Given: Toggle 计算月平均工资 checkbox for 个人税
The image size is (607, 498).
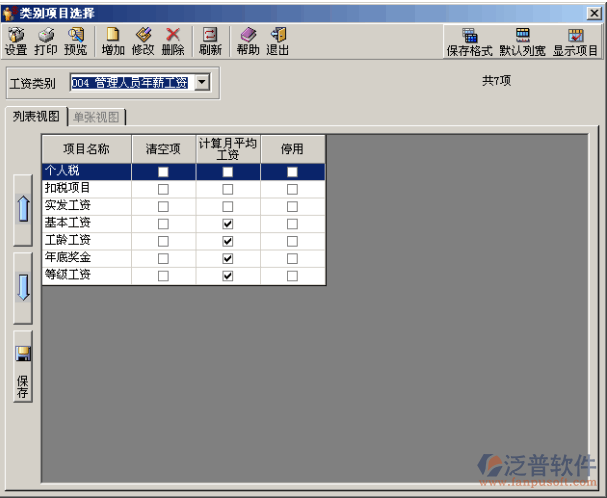Looking at the screenshot, I should (x=228, y=172).
